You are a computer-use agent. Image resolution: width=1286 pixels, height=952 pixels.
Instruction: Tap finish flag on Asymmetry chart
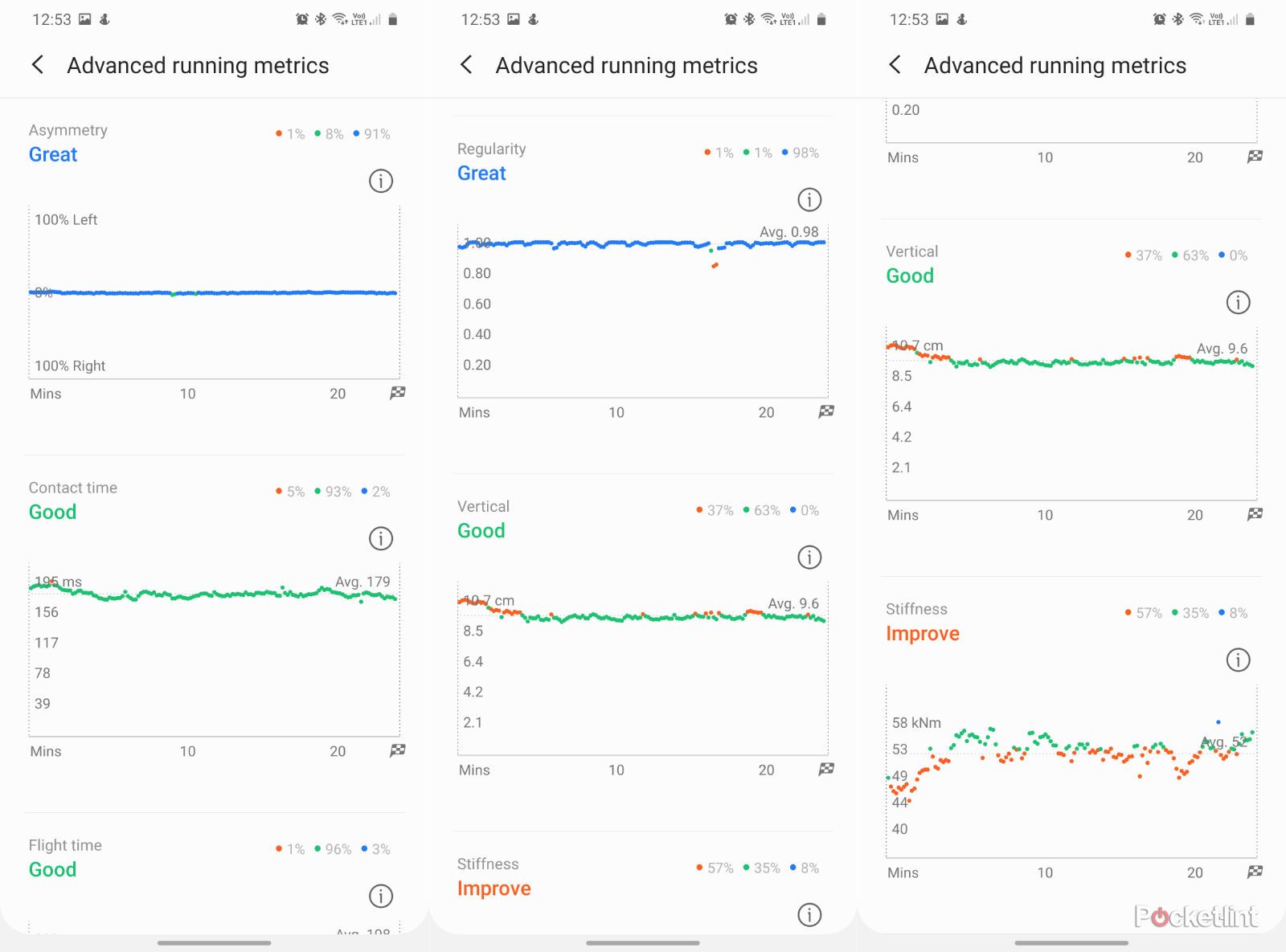coord(398,393)
